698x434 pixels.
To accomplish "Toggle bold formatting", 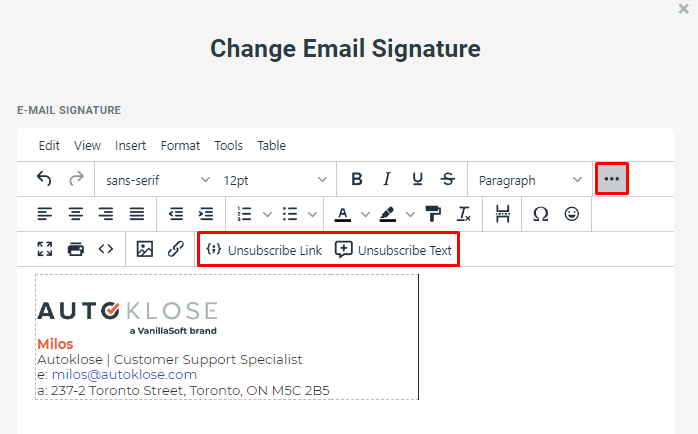I will pyautogui.click(x=357, y=180).
